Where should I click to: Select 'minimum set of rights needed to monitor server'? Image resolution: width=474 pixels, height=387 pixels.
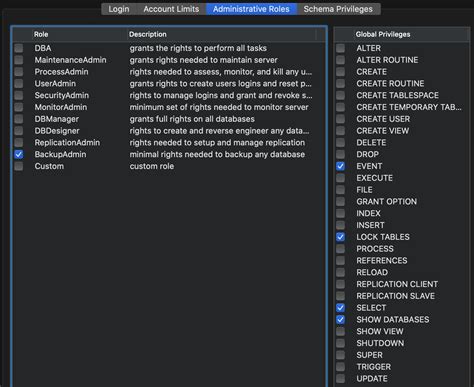219,107
